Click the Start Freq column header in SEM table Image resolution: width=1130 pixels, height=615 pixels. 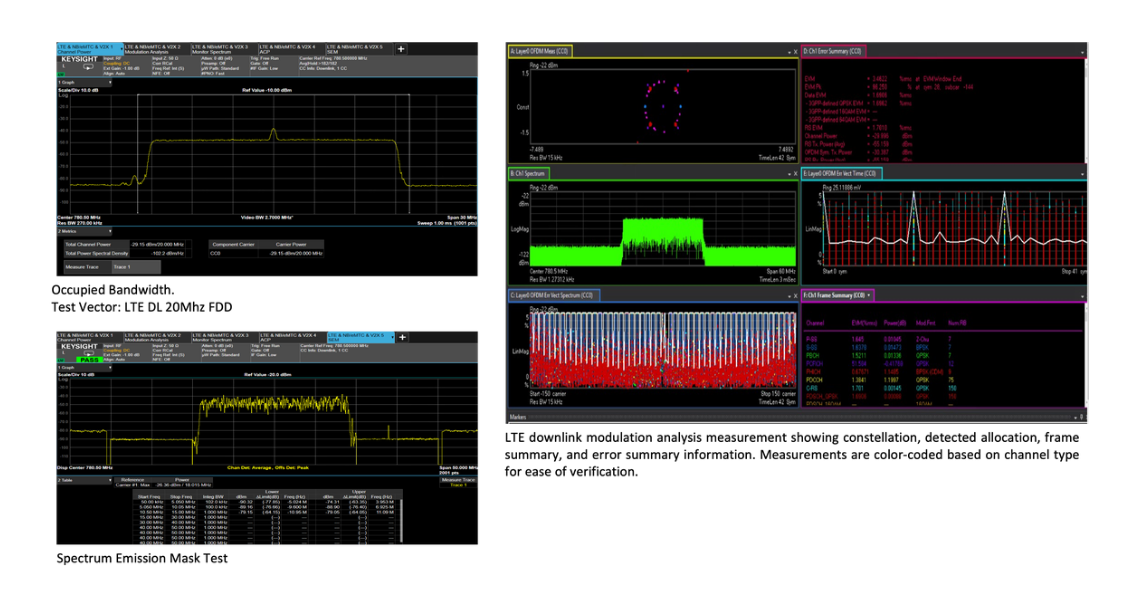(x=151, y=497)
